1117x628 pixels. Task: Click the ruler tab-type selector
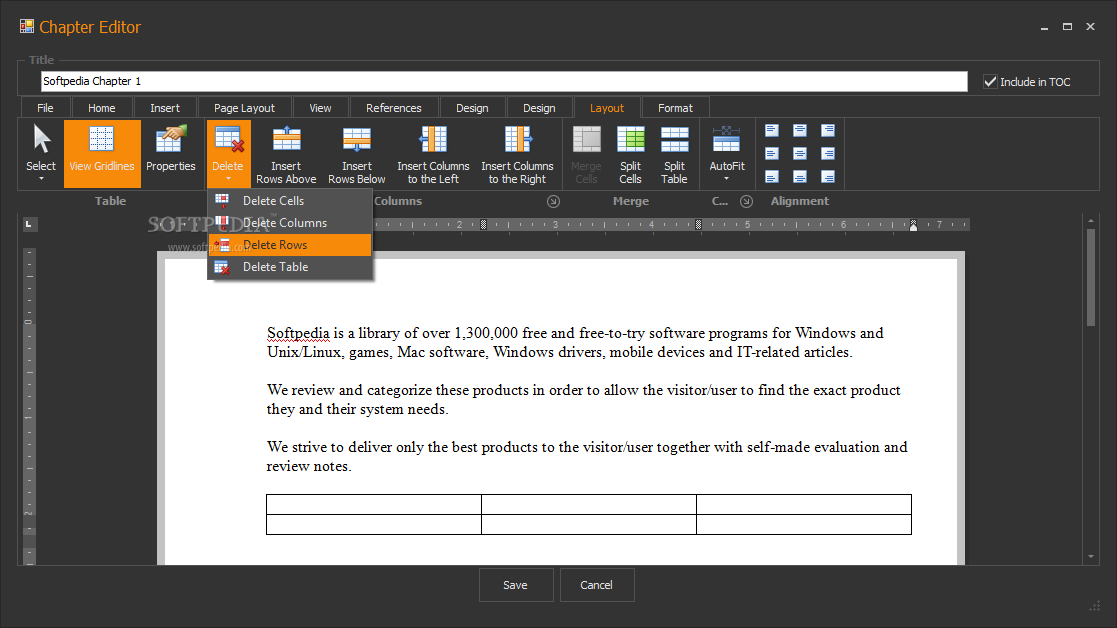click(x=28, y=224)
